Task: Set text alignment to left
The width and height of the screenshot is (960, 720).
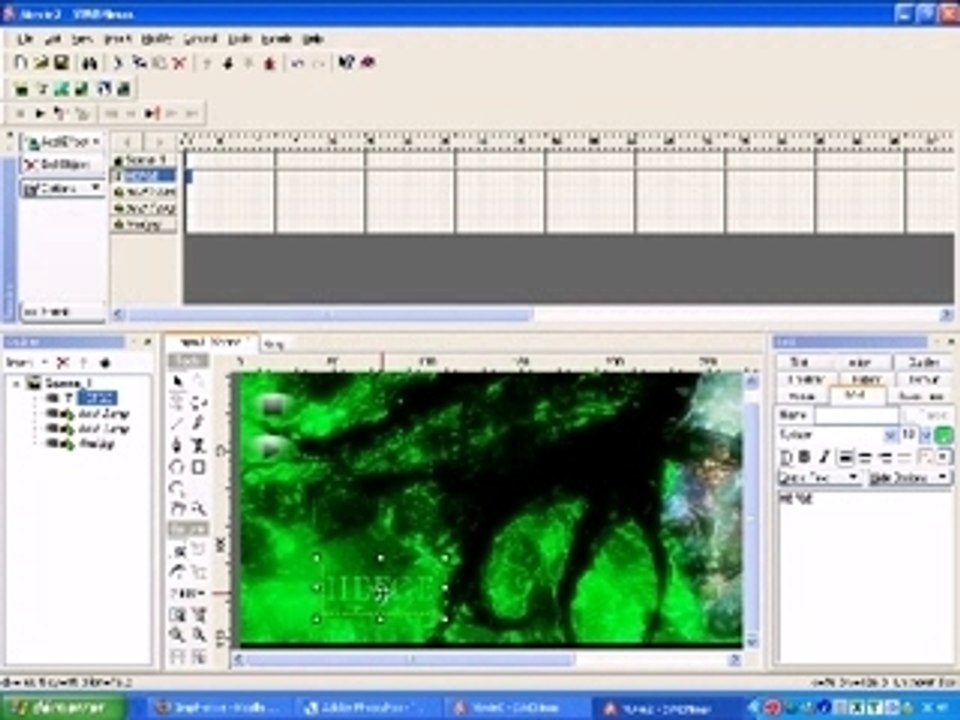Action: click(846, 457)
